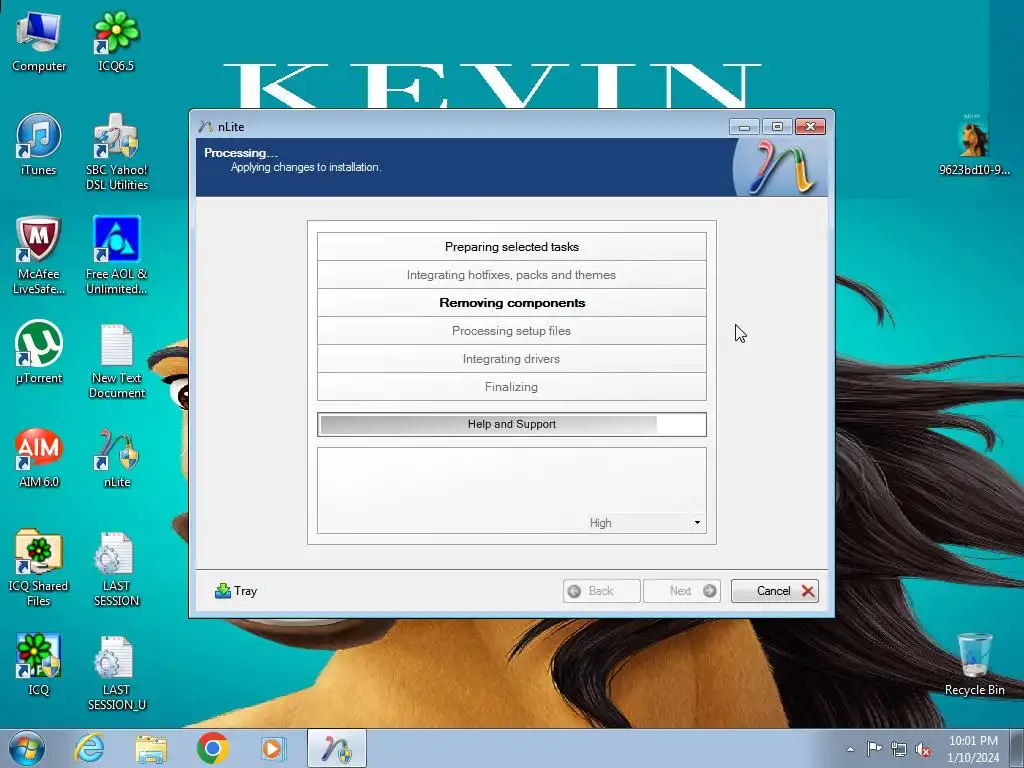Select the McAfee LiveSafe desktop icon
The image size is (1024, 768).
tap(39, 256)
